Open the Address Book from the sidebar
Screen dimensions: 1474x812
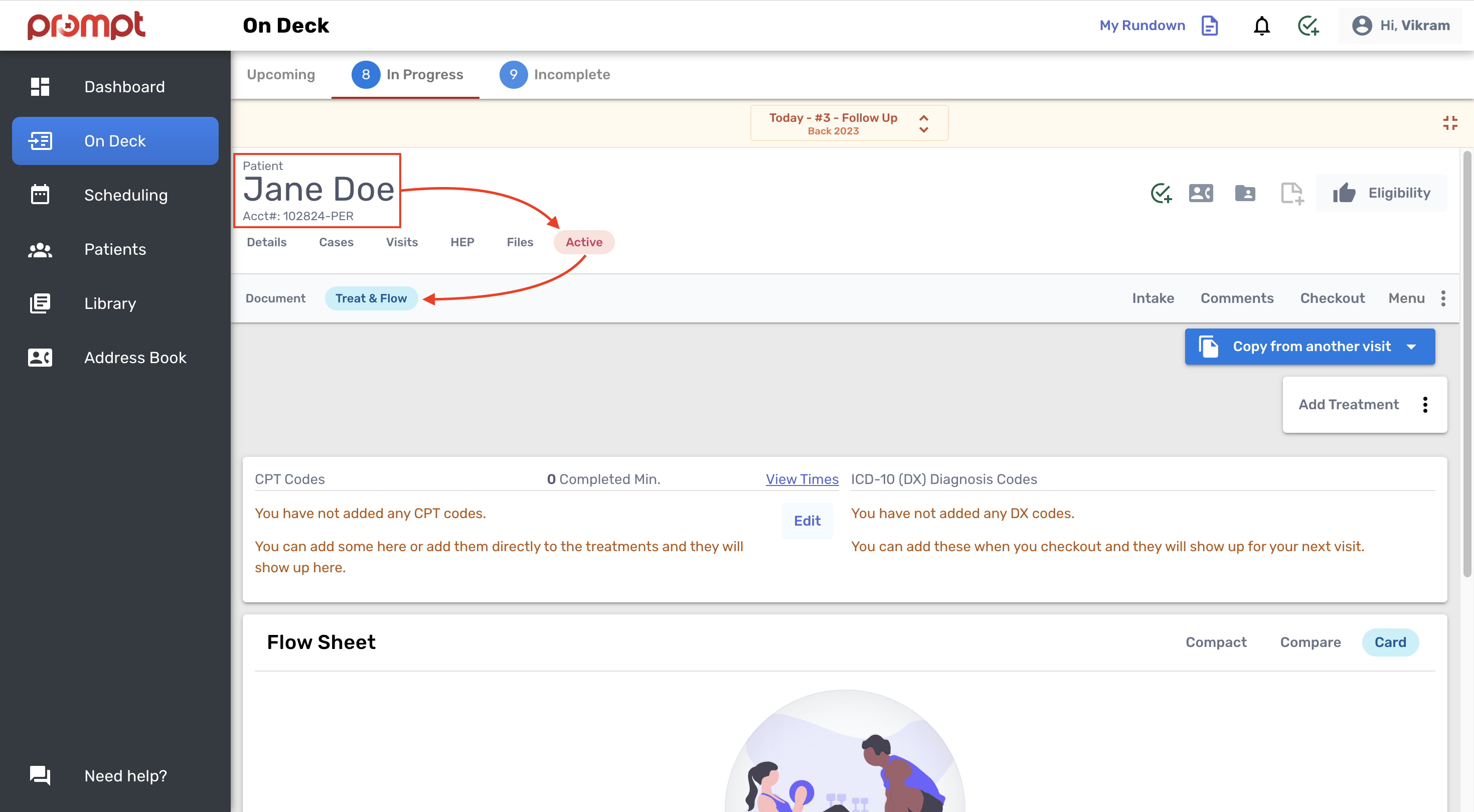click(135, 358)
